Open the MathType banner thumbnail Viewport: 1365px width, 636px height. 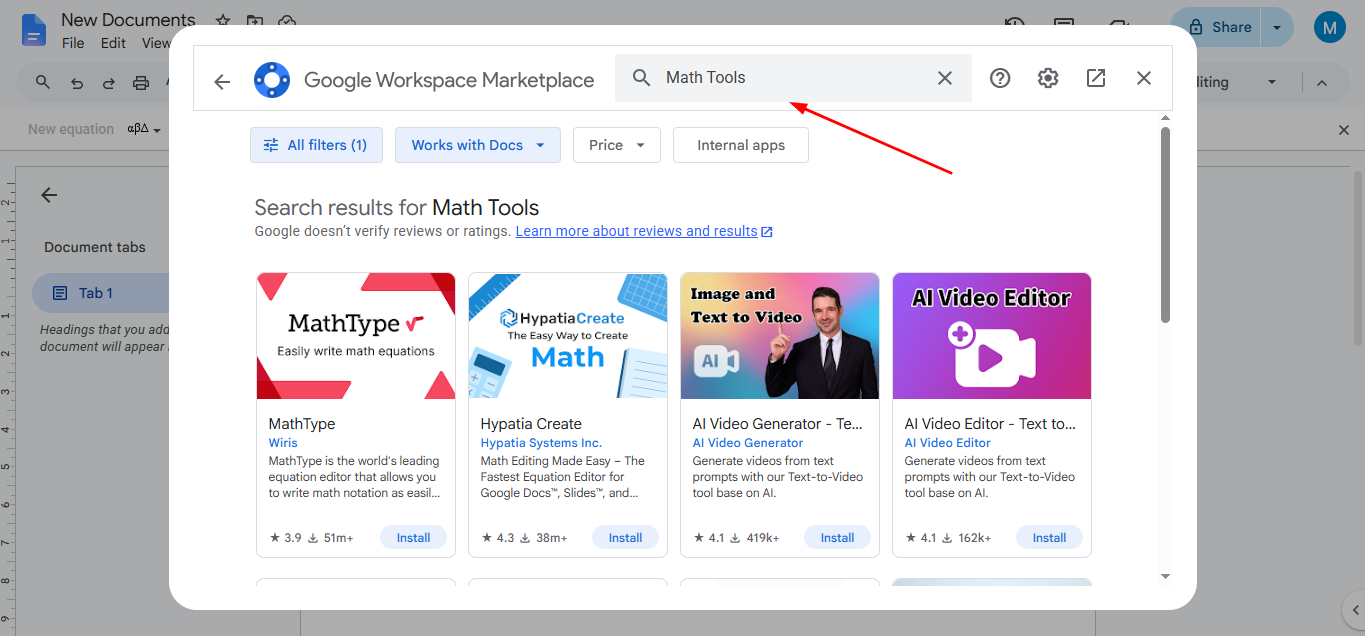point(356,336)
